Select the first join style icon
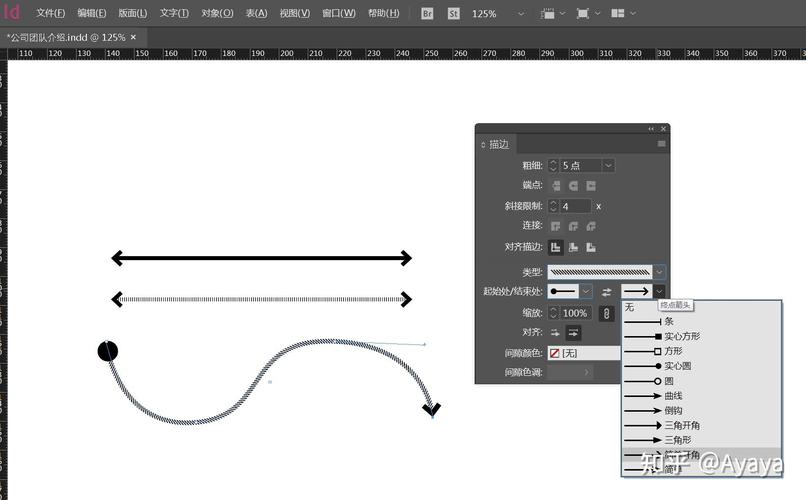The height and width of the screenshot is (500, 806). point(556,226)
